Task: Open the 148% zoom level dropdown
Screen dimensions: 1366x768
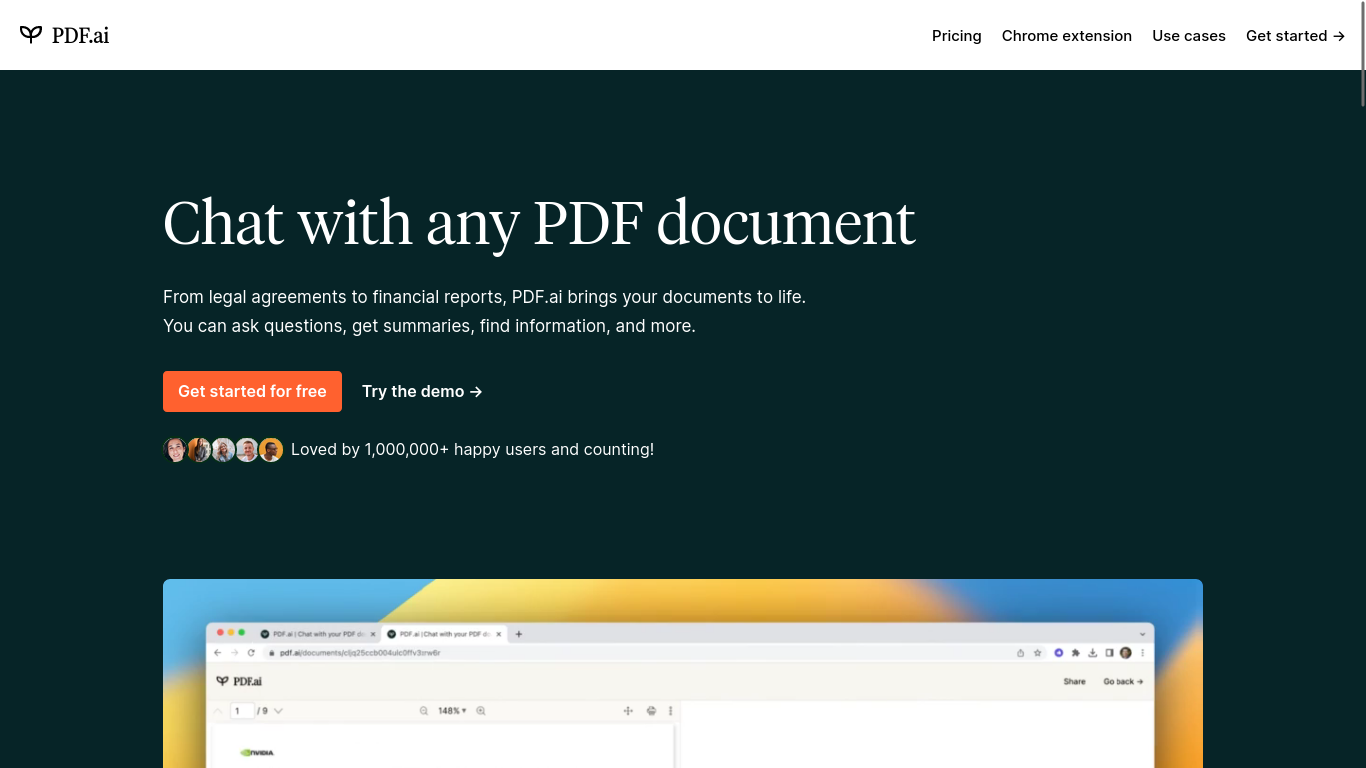Action: (x=452, y=711)
